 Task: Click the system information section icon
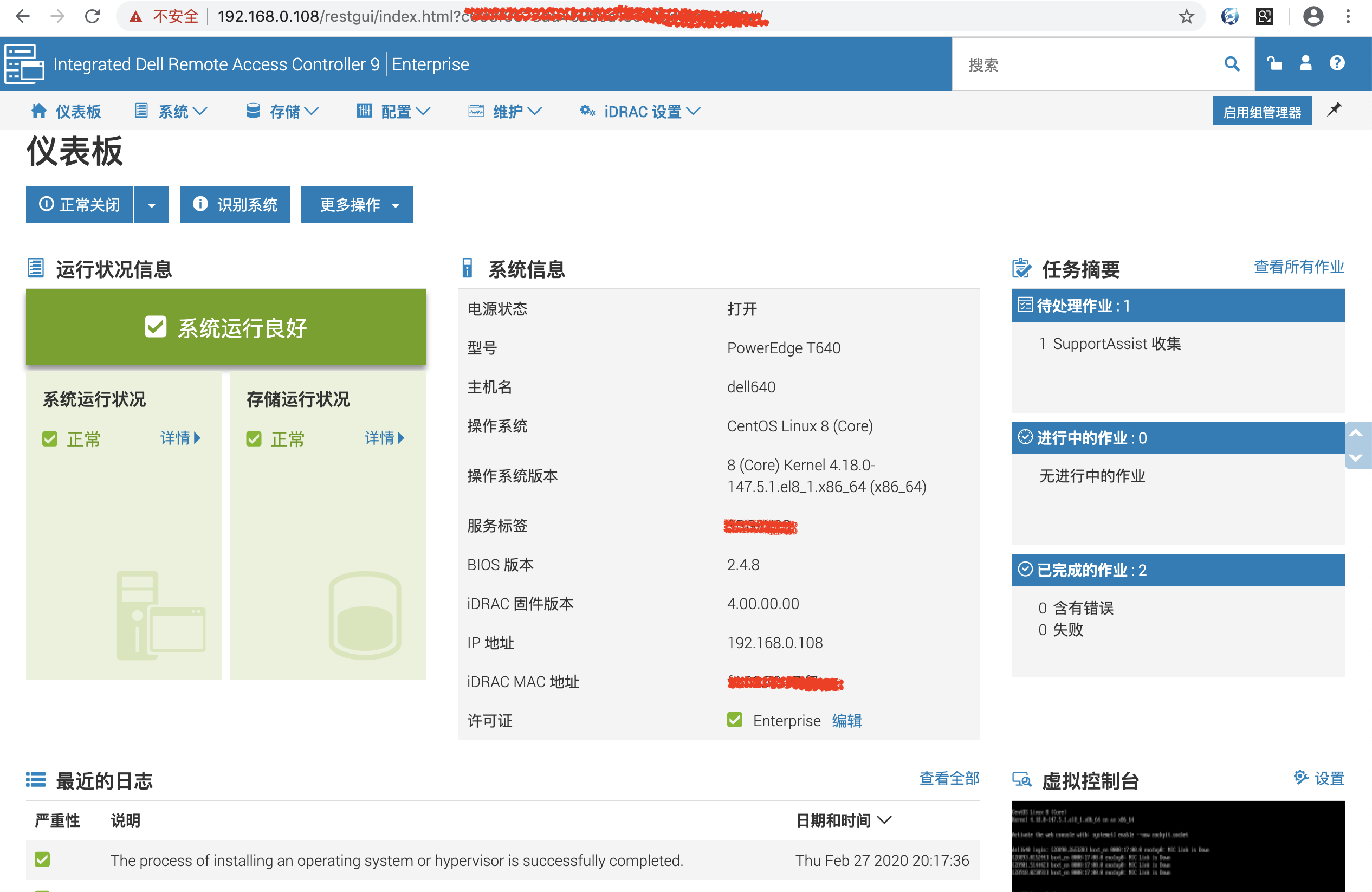(467, 268)
